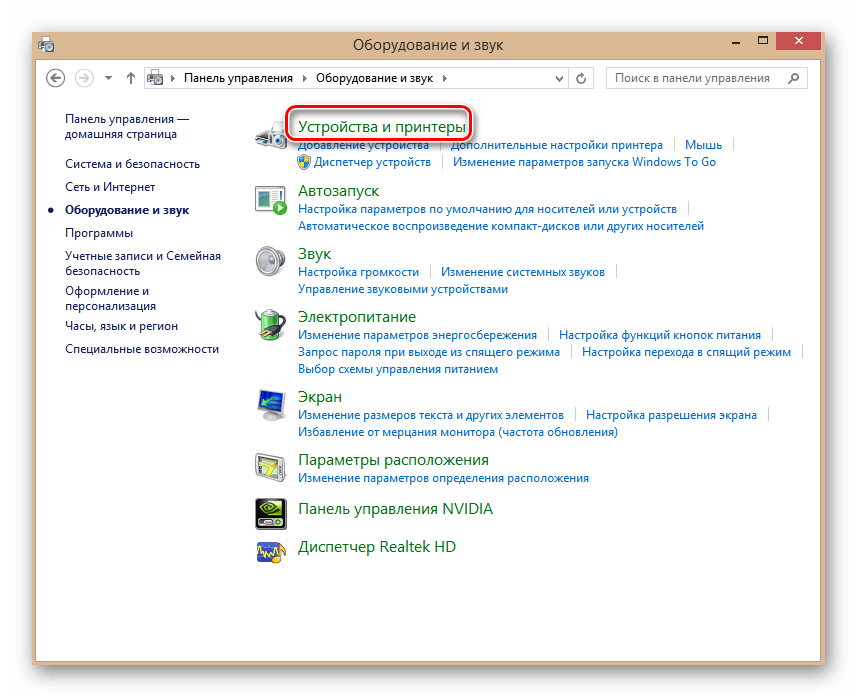
Task: Open Панель управления NVIDIA via its icon
Action: [x=270, y=512]
